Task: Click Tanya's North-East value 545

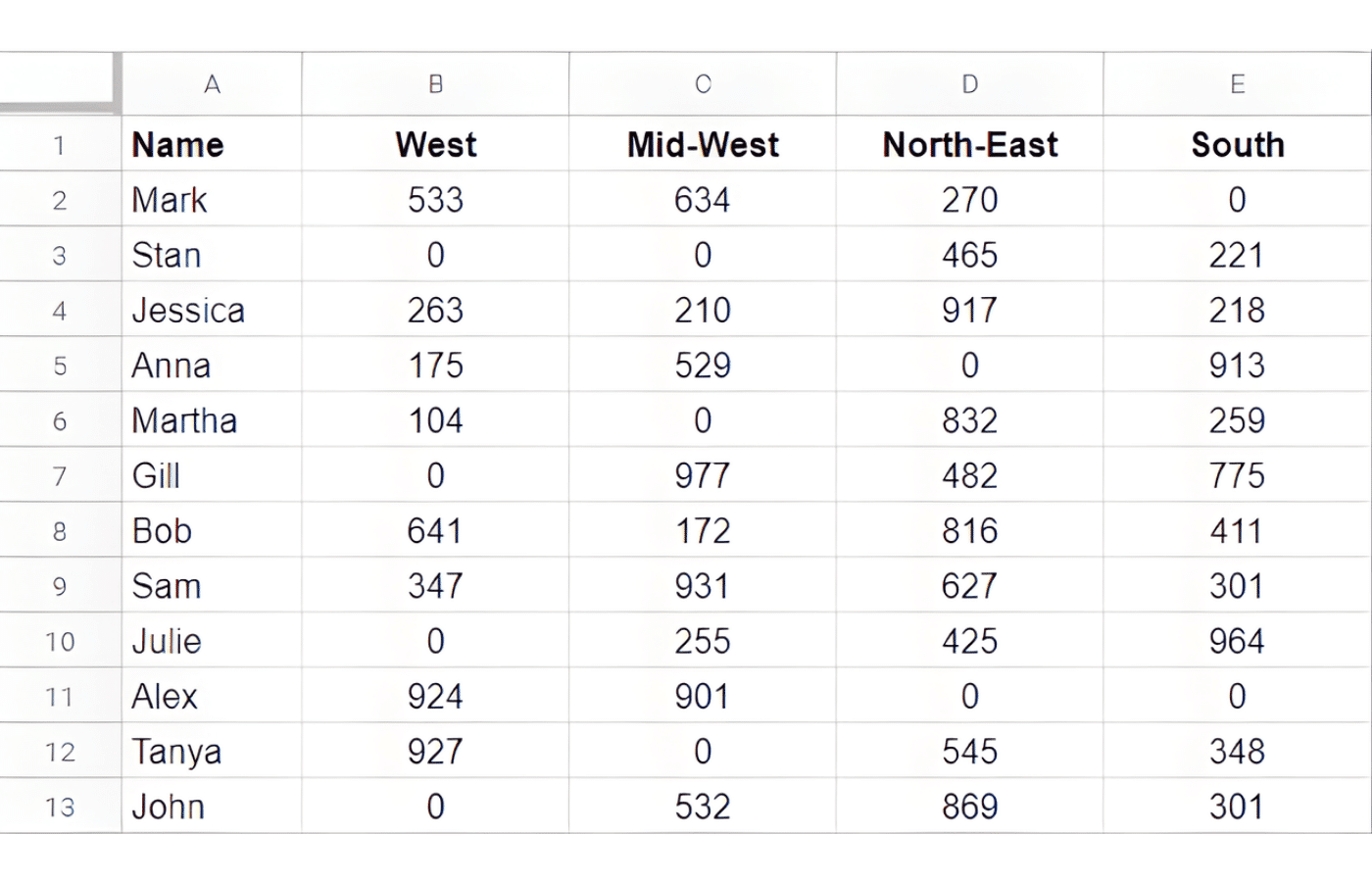Action: [x=968, y=751]
